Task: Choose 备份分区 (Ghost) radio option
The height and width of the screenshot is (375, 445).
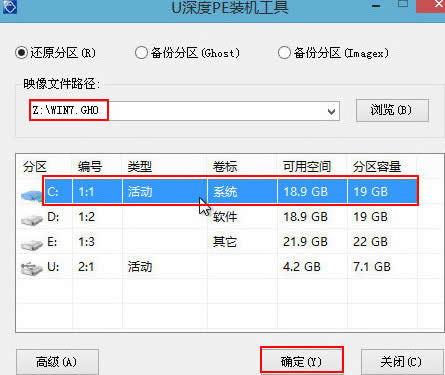Action: pos(187,53)
